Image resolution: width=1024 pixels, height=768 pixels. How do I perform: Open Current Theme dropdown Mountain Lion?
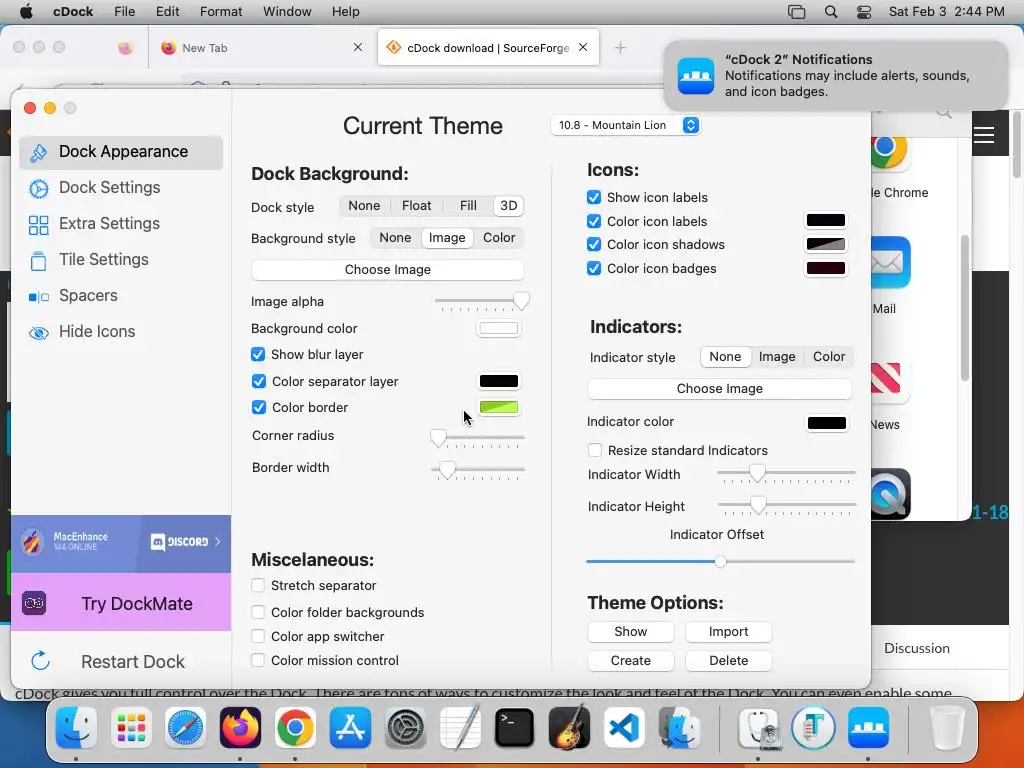[626, 125]
